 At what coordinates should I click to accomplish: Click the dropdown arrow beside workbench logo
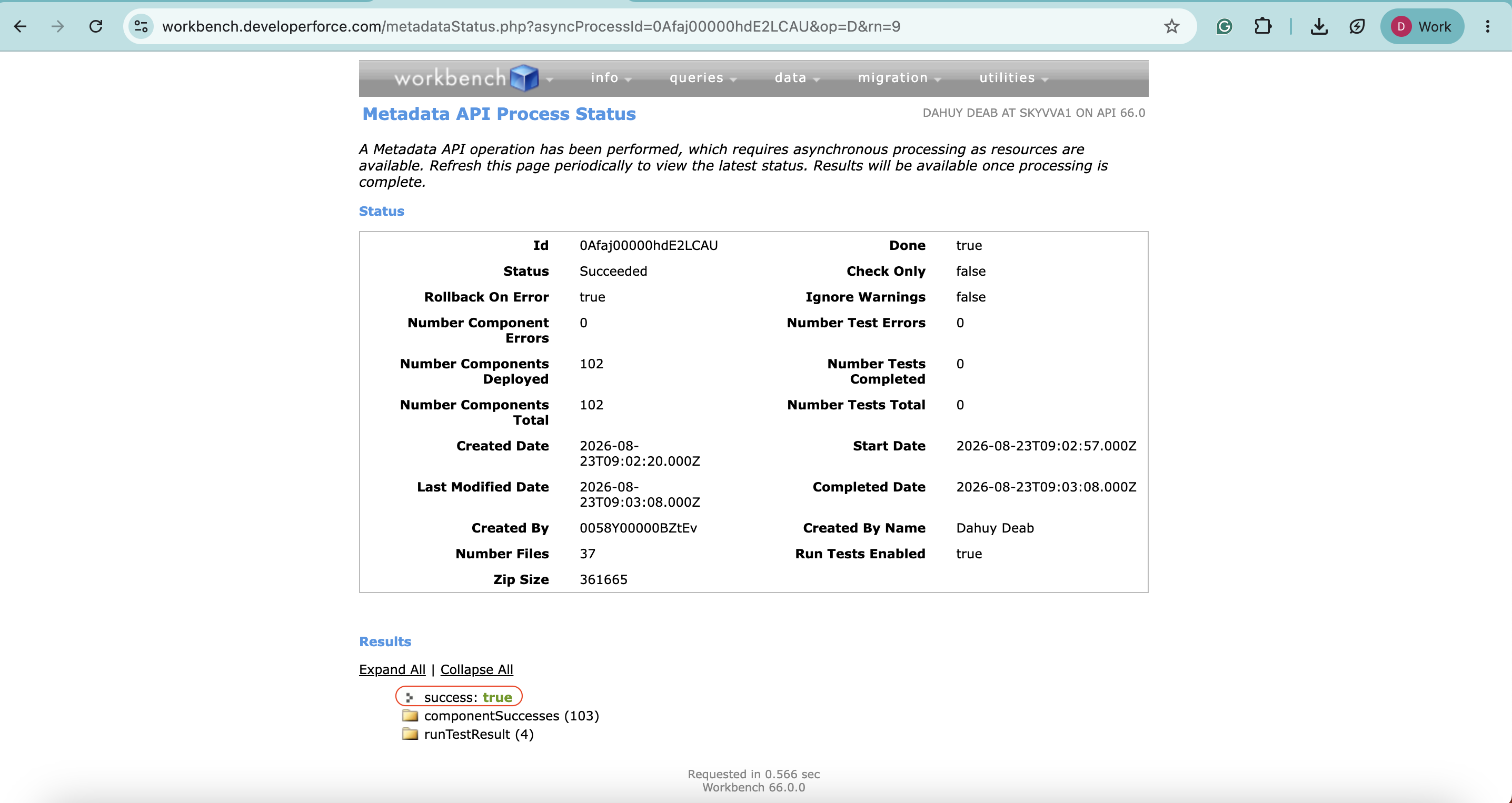tap(550, 79)
